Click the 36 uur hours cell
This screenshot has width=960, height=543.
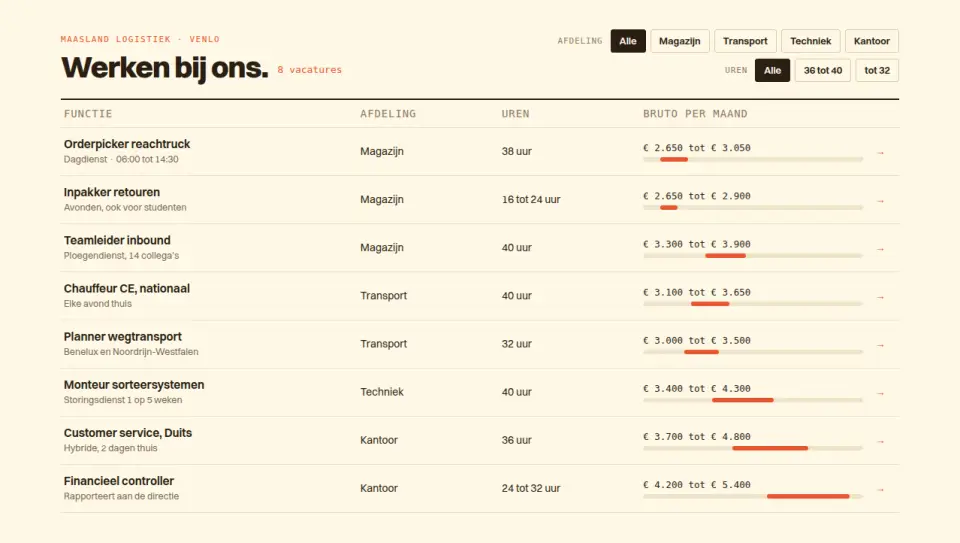(517, 440)
